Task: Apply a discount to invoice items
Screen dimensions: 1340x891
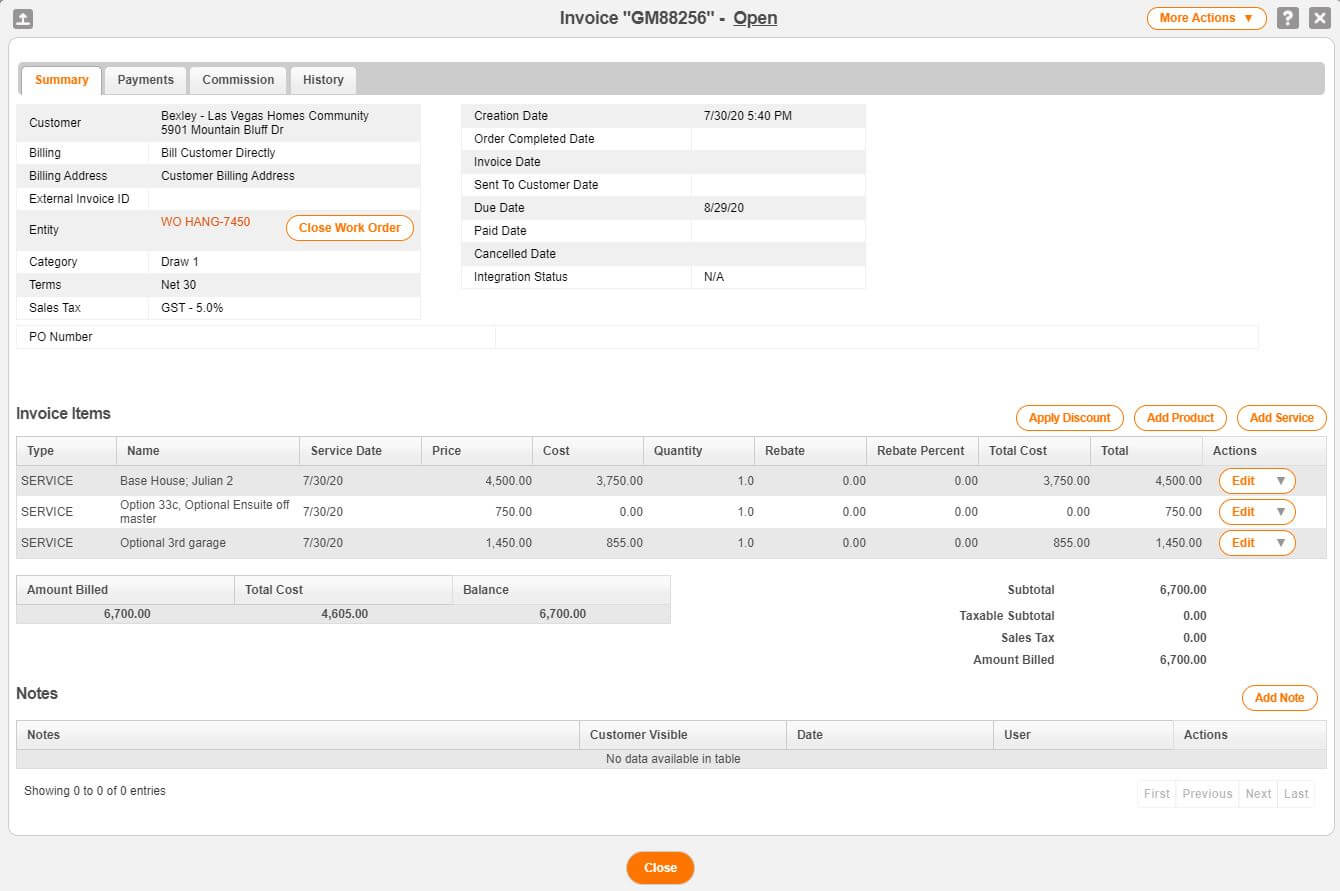Action: [x=1069, y=417]
